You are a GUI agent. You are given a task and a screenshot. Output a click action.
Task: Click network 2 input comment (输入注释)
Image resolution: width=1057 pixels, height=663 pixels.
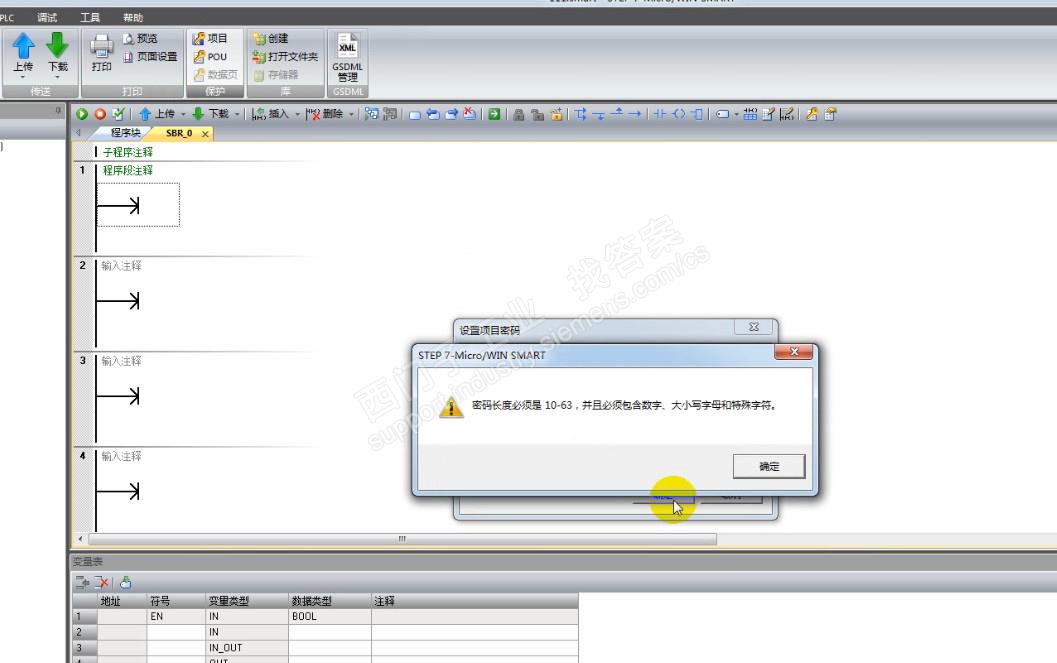click(x=121, y=266)
